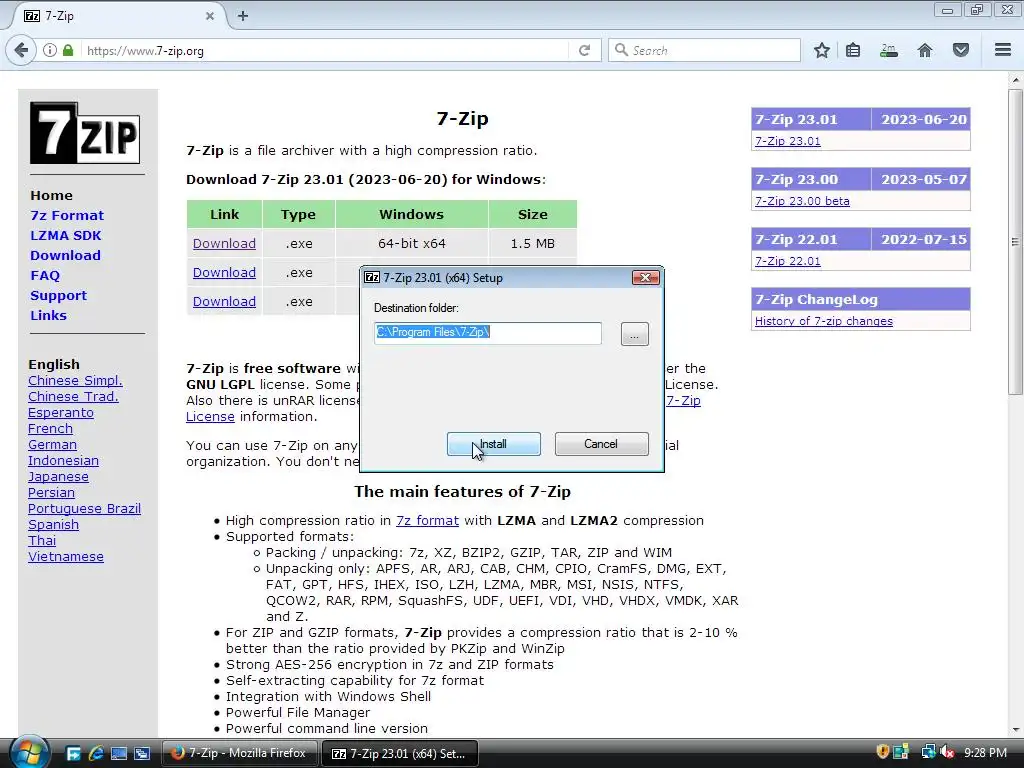Close the 7-Zip Setup dialog window
The height and width of the screenshot is (768, 1024).
pos(646,278)
